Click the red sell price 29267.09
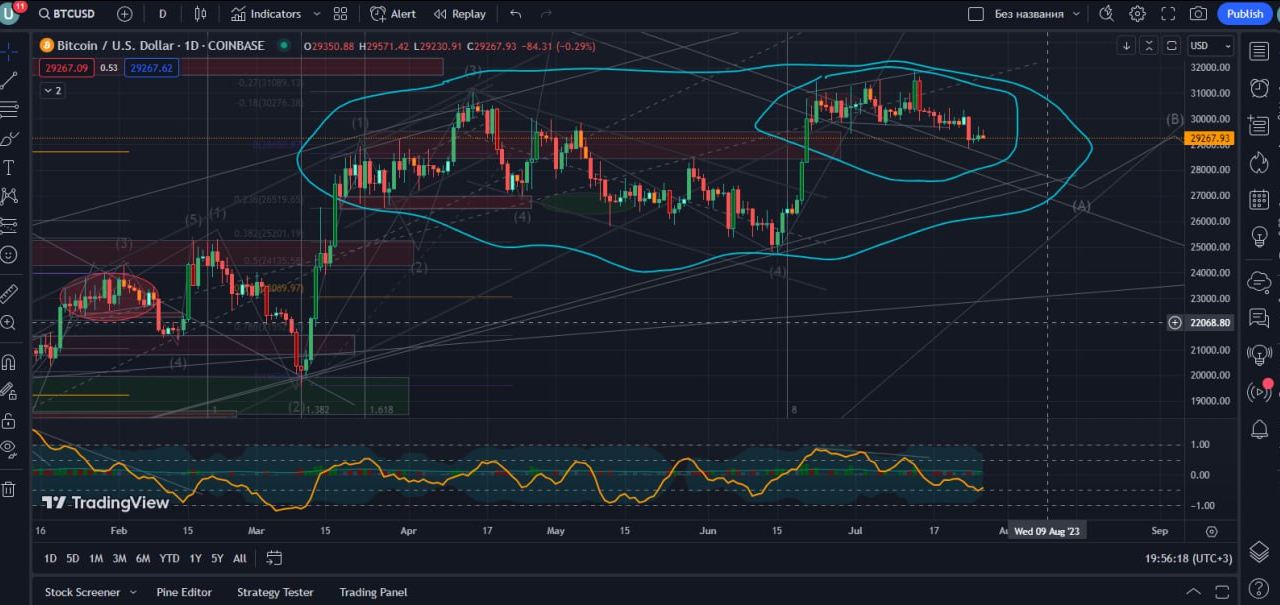 click(67, 68)
